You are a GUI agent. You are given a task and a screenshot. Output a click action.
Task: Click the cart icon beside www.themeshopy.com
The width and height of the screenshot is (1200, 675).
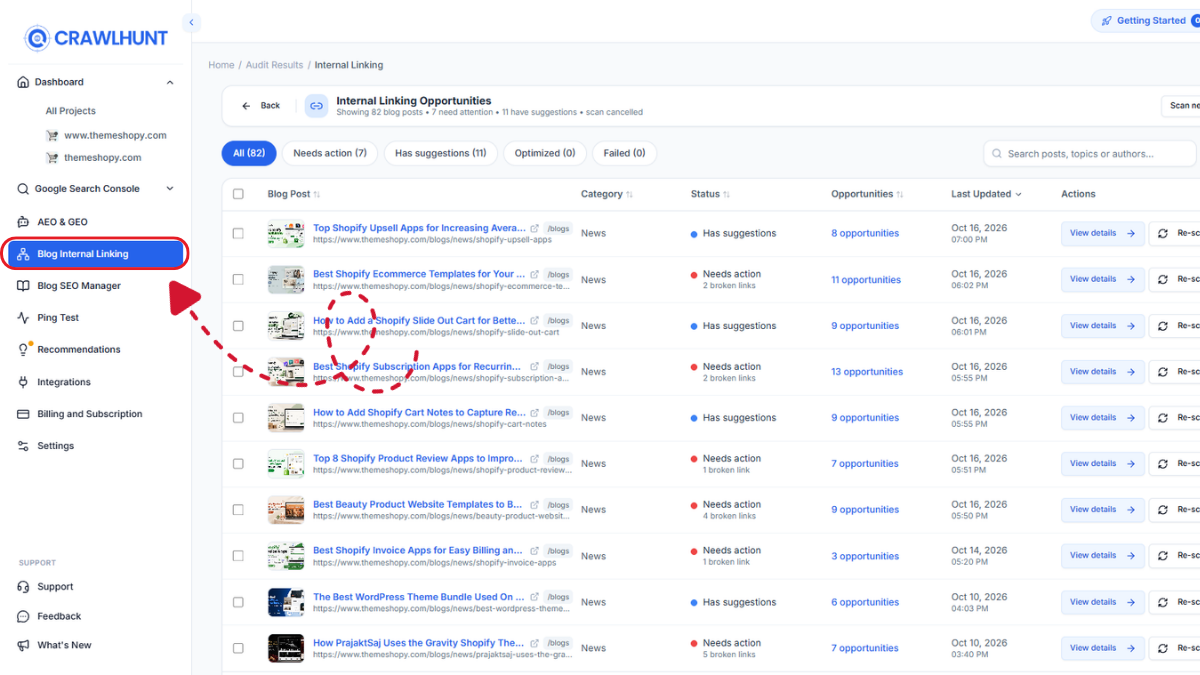[52, 135]
